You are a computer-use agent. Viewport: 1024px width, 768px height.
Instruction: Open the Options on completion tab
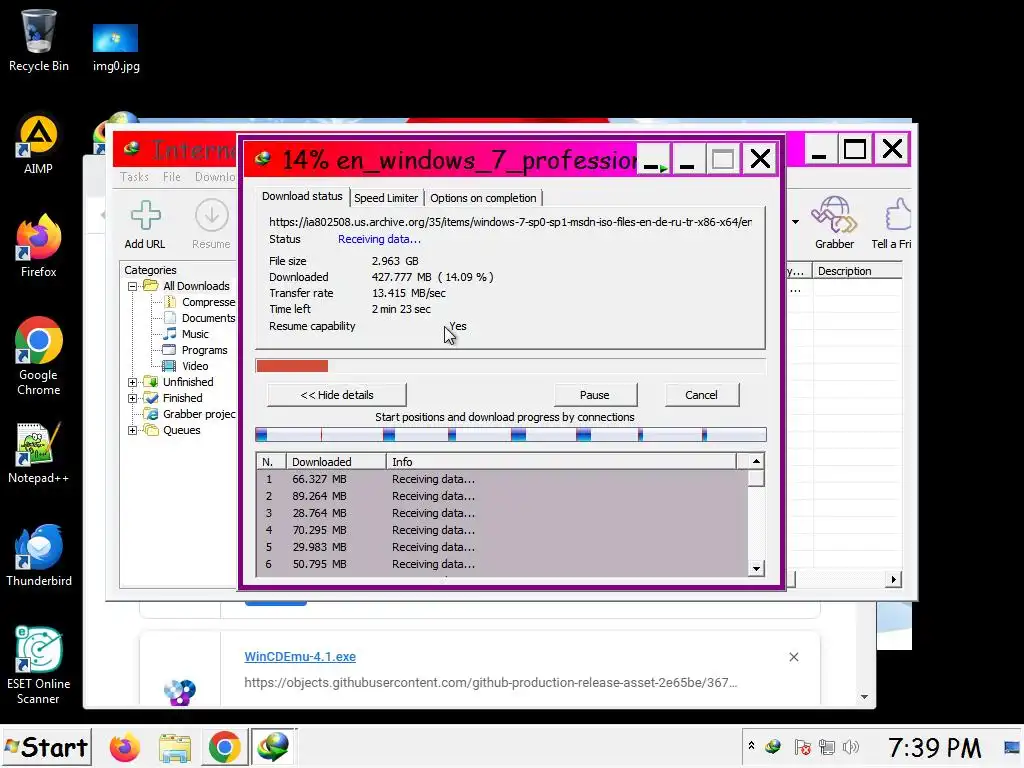pyautogui.click(x=483, y=198)
